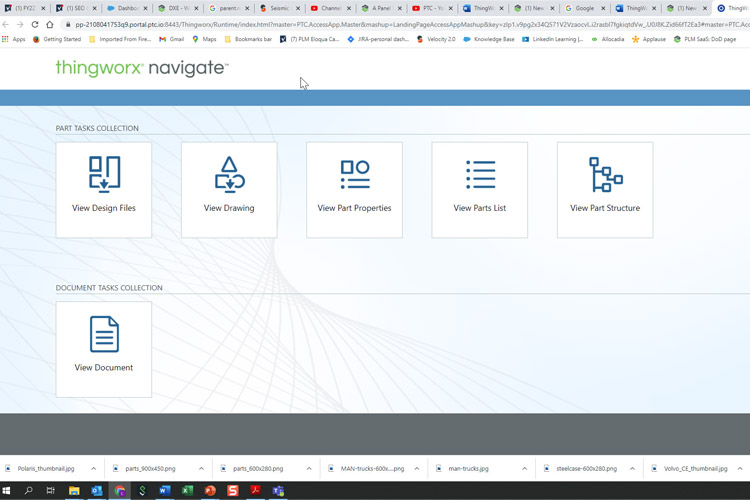Reload the page with the browser refresh icon
The width and height of the screenshot is (750, 500).
pos(35,24)
